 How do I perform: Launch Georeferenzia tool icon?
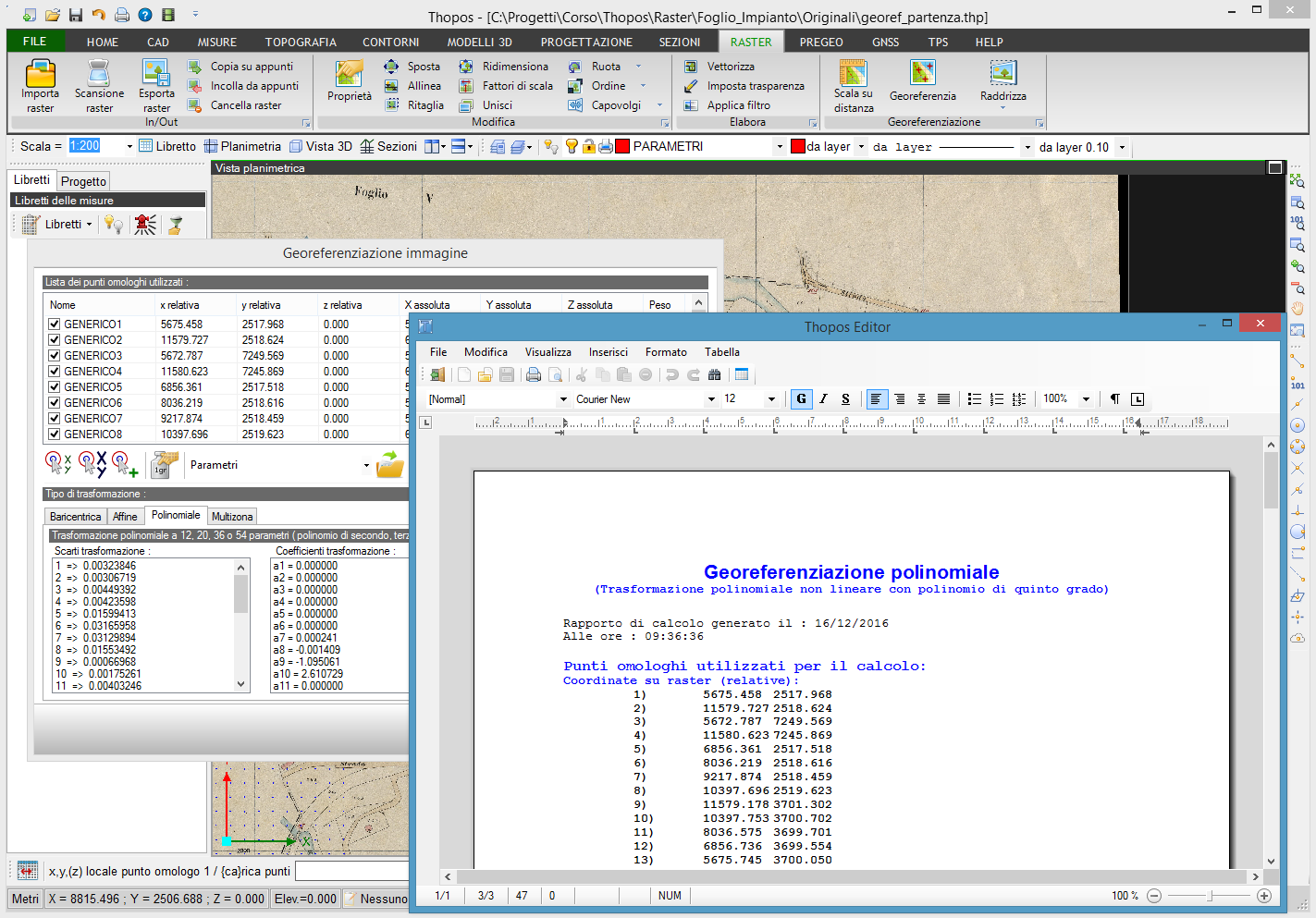pos(923,73)
